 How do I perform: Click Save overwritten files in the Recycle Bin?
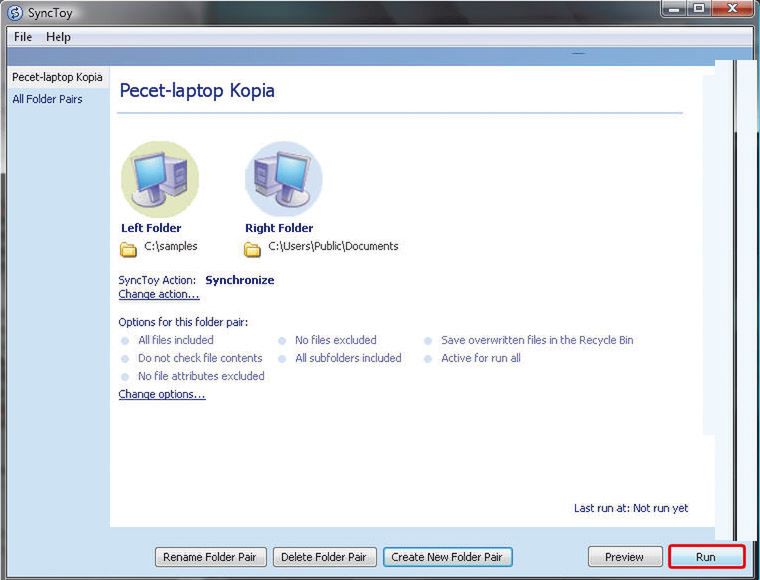pos(537,340)
